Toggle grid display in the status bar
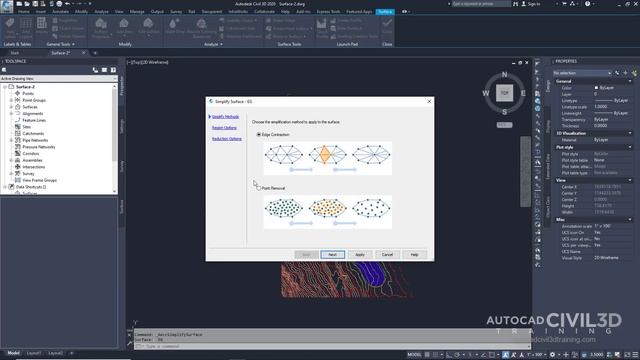This screenshot has width=640, height=360. (427, 354)
